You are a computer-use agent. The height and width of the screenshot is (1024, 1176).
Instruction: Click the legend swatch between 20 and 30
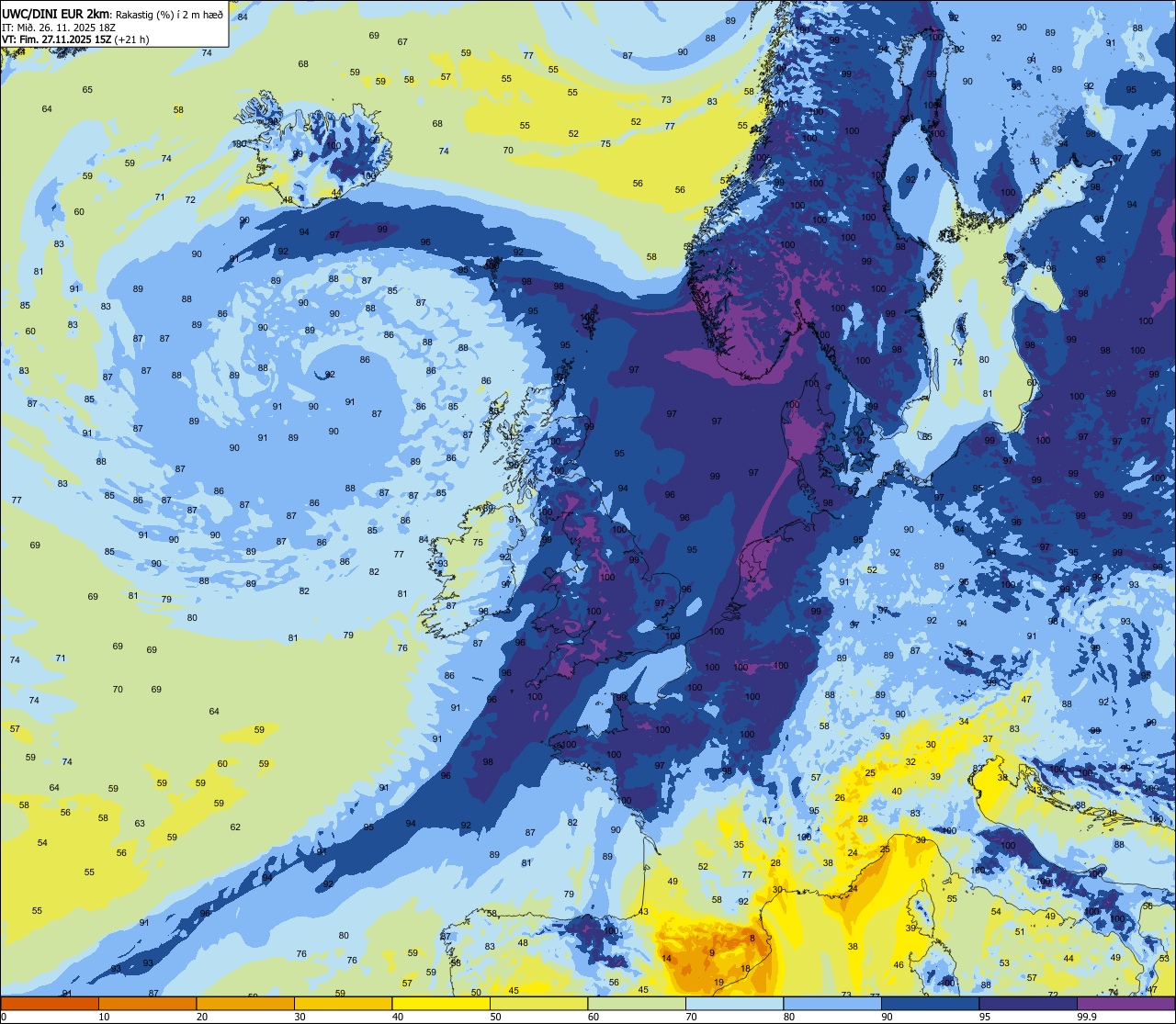(245, 1003)
